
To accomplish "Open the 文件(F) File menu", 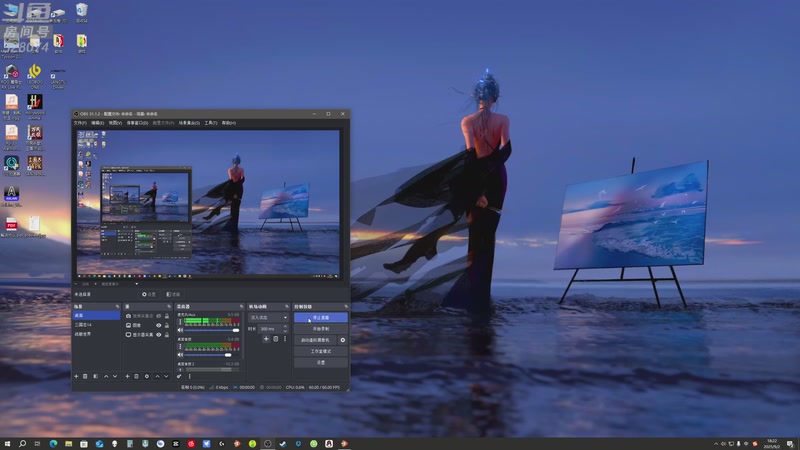I will pyautogui.click(x=80, y=123).
